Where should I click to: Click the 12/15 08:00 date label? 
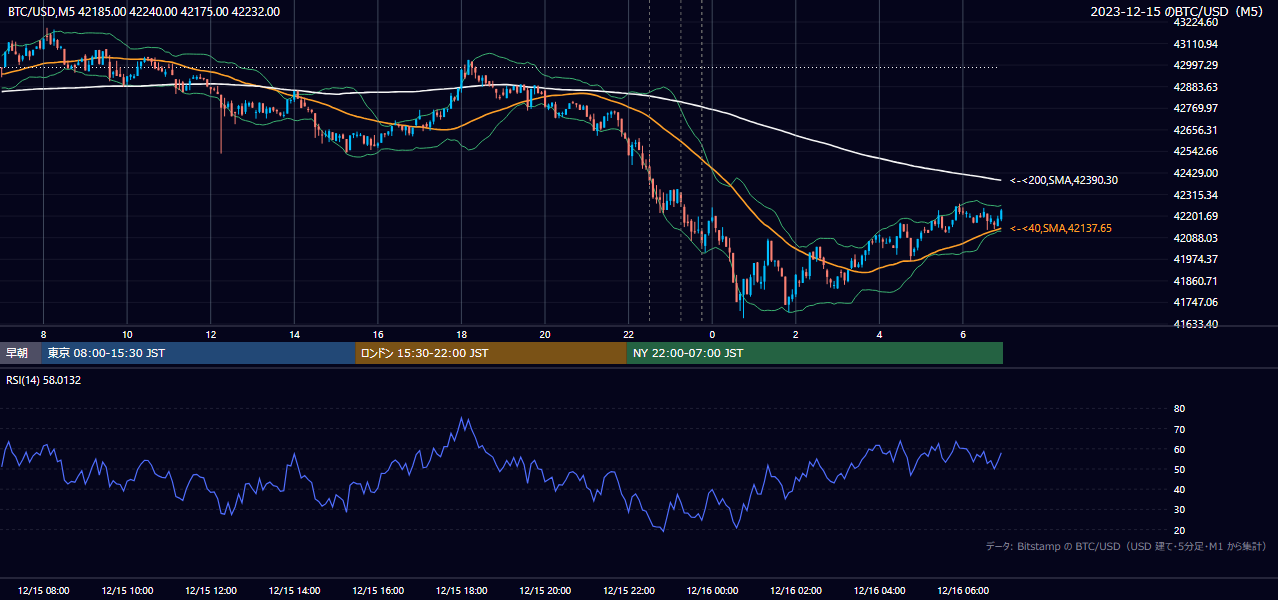(x=43, y=591)
